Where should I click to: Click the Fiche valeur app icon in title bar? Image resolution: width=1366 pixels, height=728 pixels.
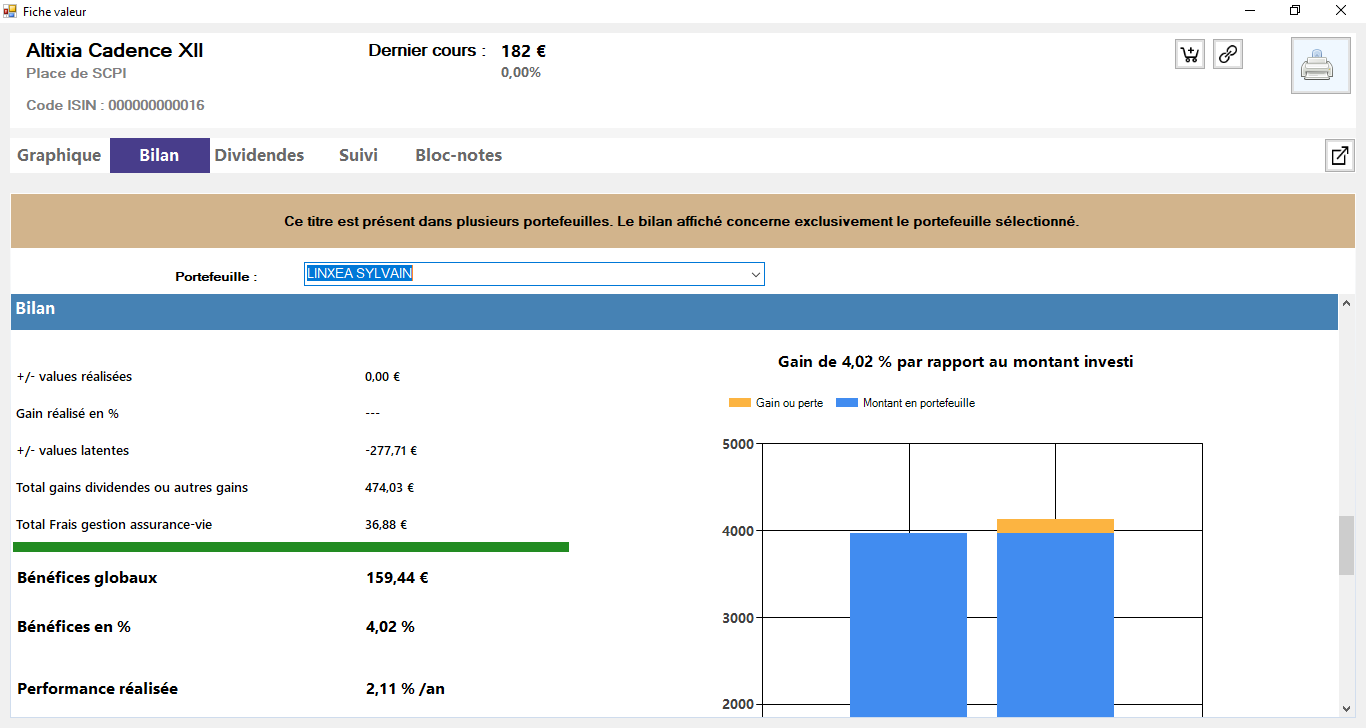pos(10,11)
